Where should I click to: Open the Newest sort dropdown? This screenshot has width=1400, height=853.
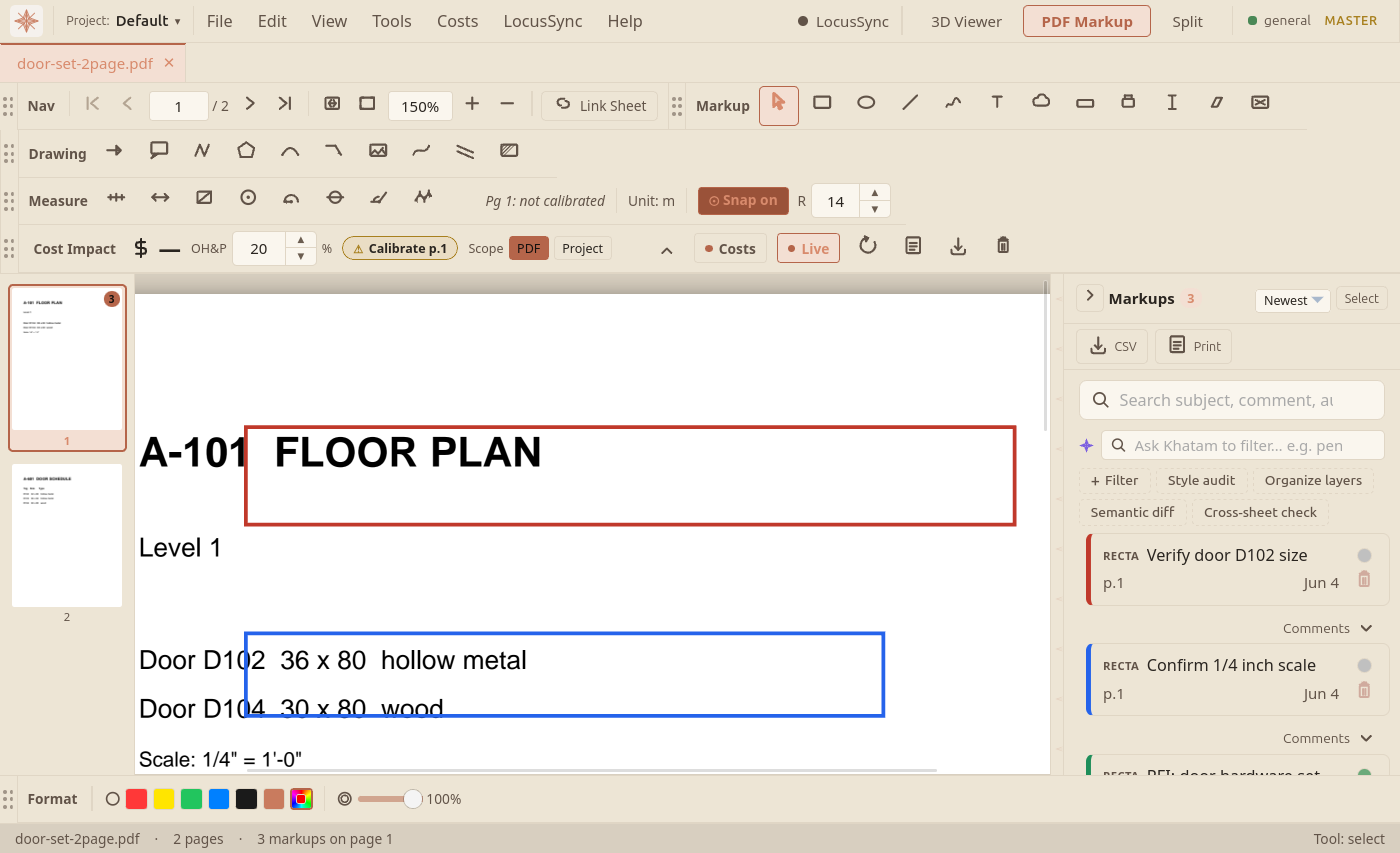1293,300
